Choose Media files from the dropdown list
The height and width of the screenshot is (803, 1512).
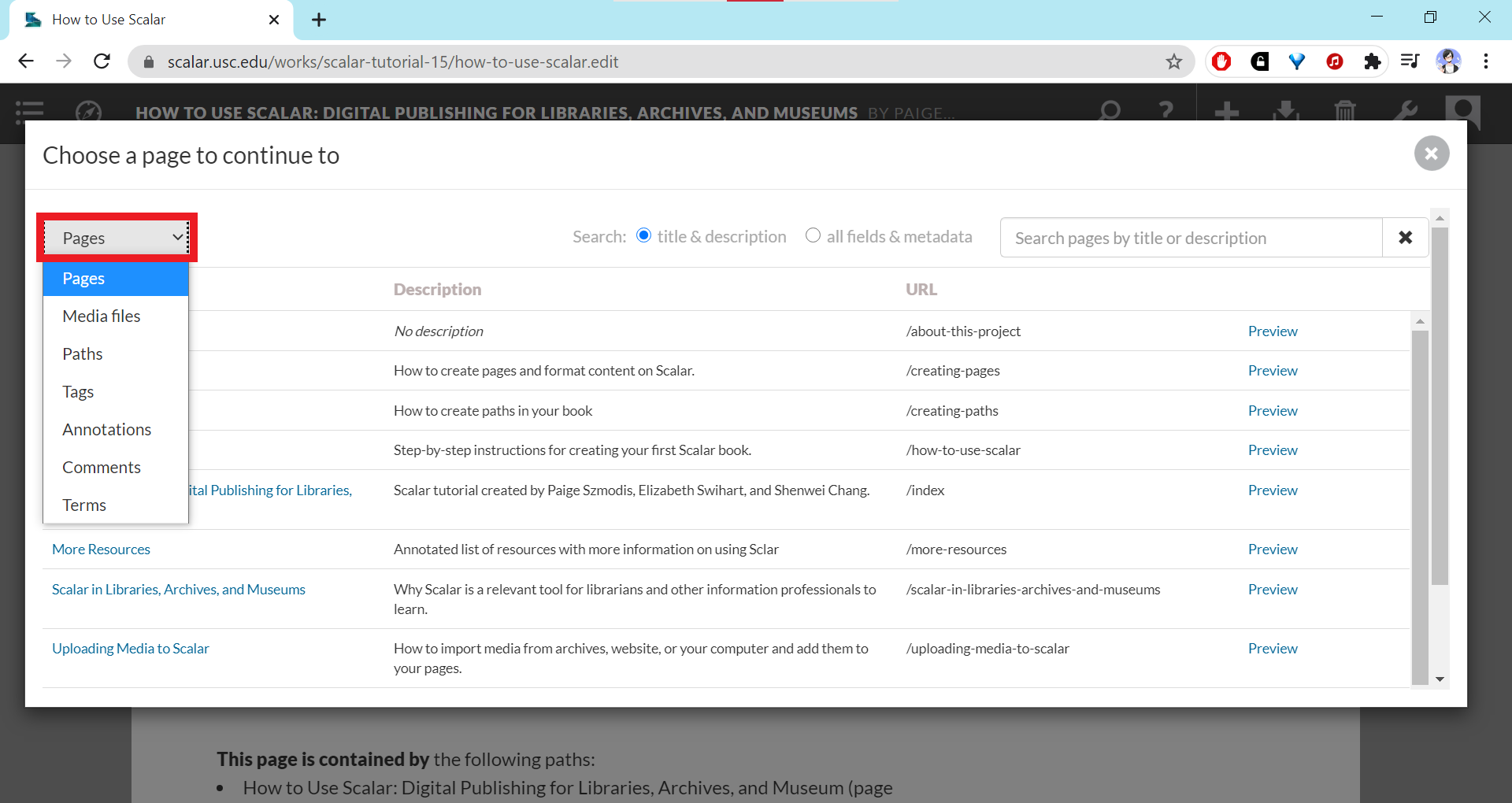coord(102,316)
